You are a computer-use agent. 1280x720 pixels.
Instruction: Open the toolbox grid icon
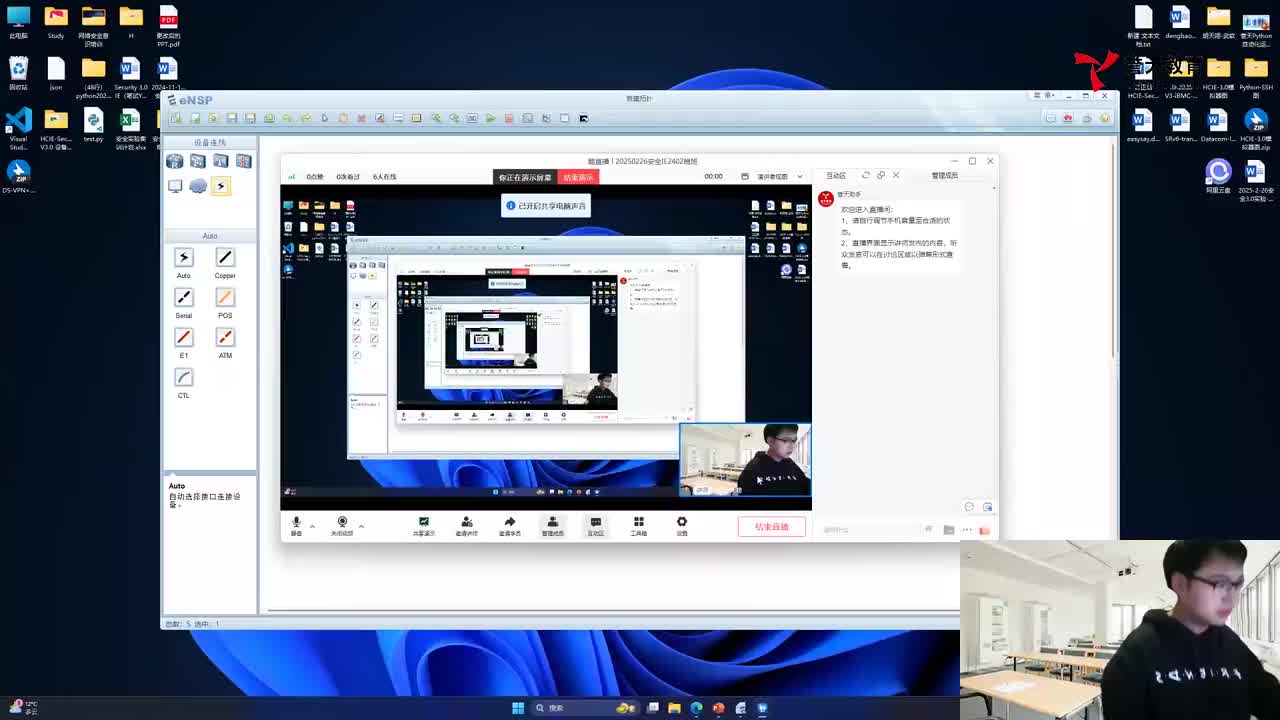[639, 525]
